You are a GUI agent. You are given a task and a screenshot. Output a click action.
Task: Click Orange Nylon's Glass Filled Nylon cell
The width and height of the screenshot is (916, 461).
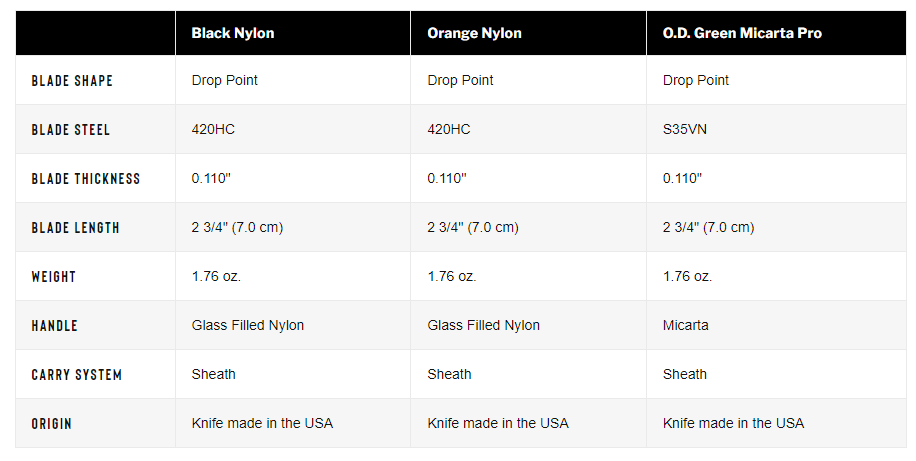tap(484, 325)
